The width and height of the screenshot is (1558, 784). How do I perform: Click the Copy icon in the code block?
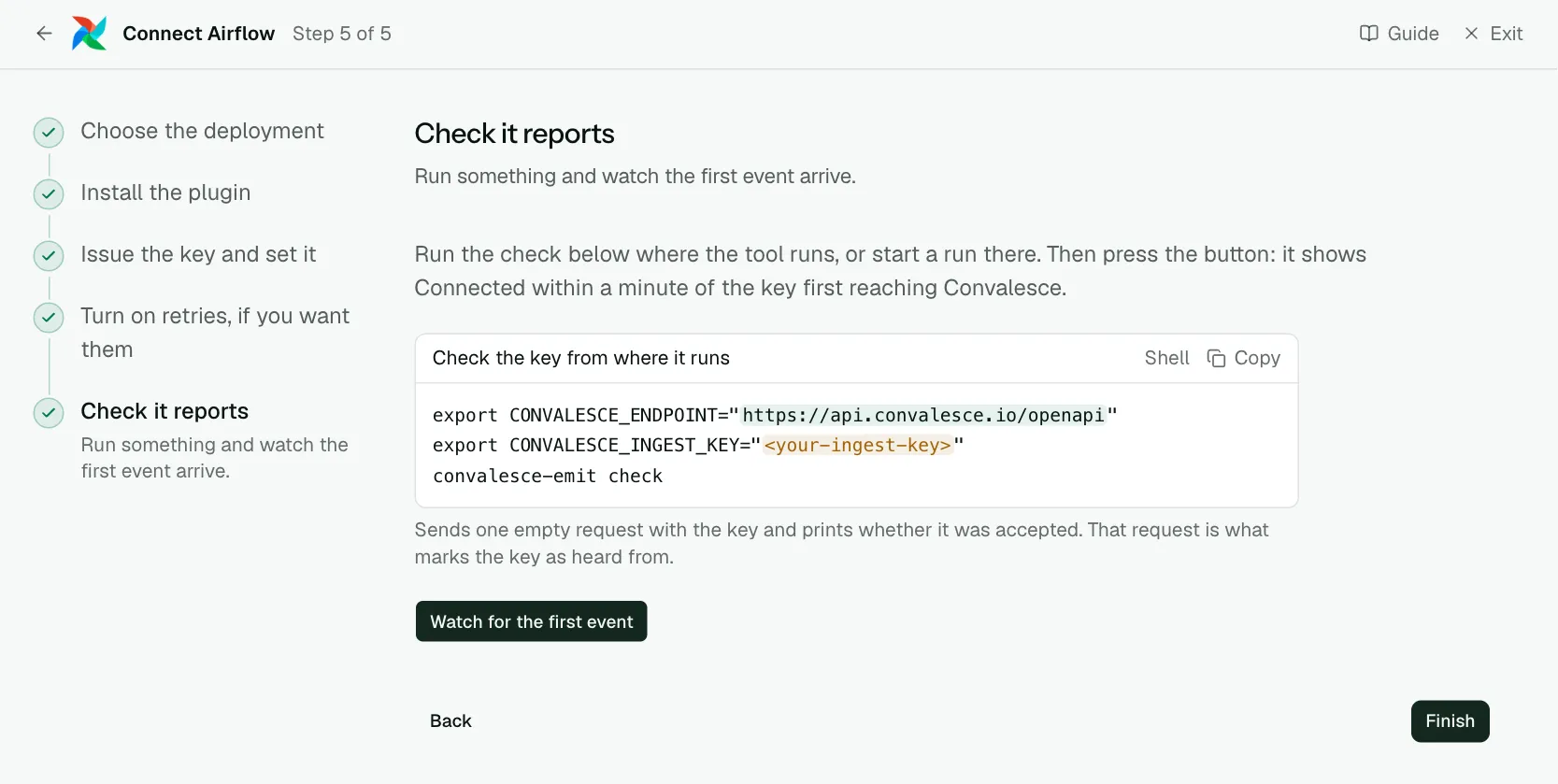pos(1216,359)
